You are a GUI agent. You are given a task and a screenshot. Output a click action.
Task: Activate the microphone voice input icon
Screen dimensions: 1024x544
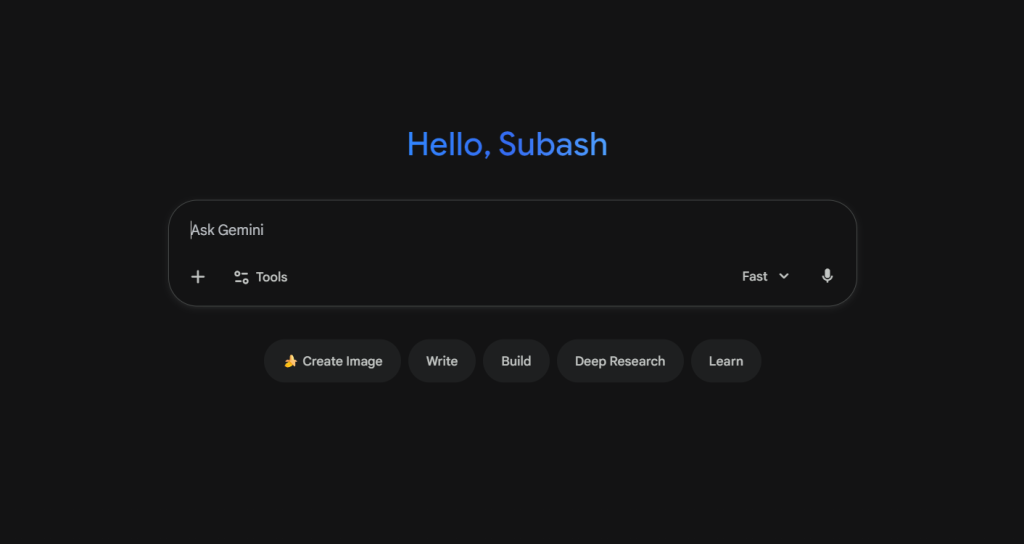[x=827, y=276]
